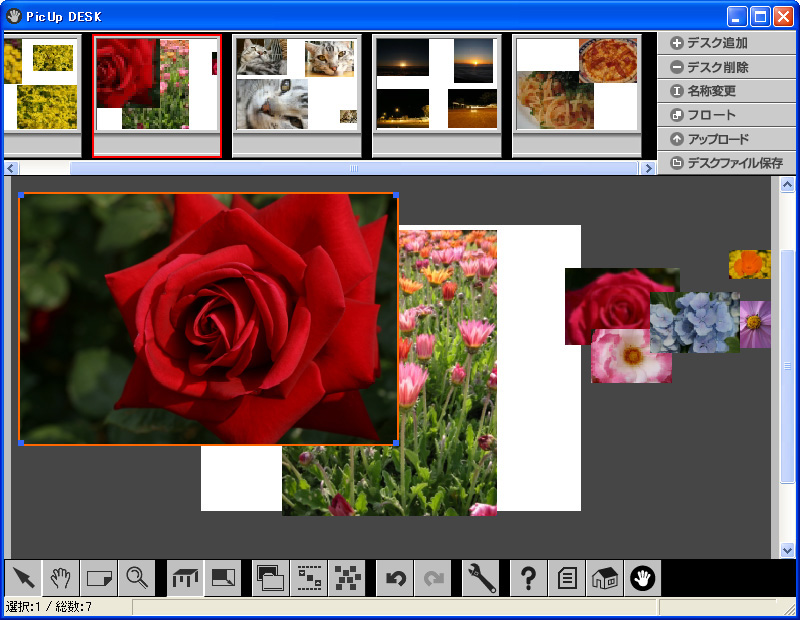Select the food photos desk thumbnail
The image size is (800, 620).
577,86
